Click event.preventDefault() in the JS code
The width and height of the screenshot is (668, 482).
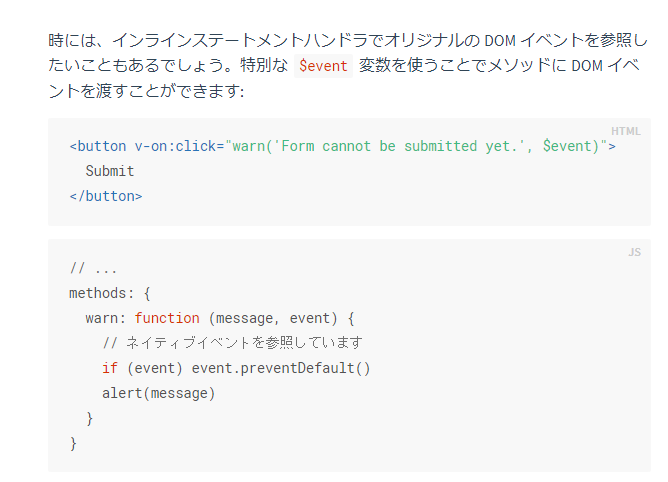281,368
